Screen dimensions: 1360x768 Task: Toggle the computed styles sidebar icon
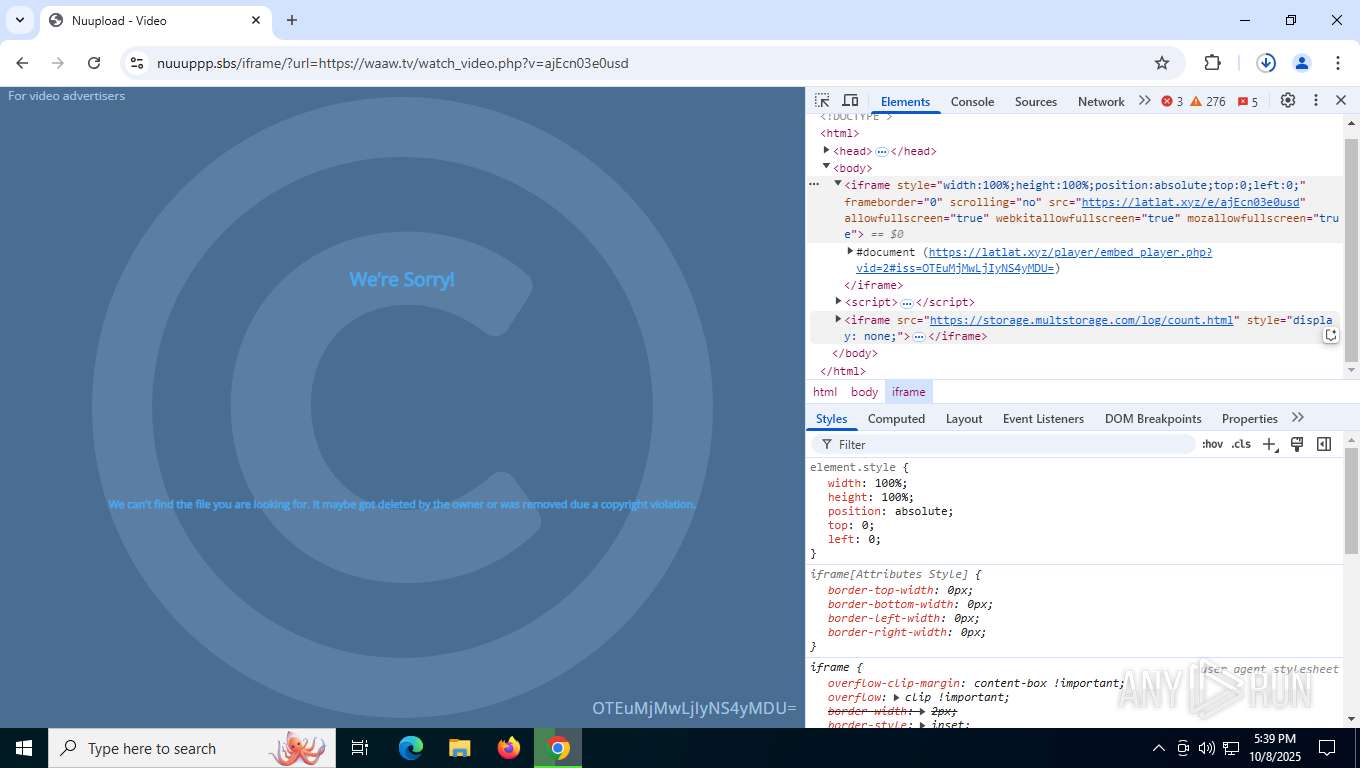click(x=1324, y=444)
